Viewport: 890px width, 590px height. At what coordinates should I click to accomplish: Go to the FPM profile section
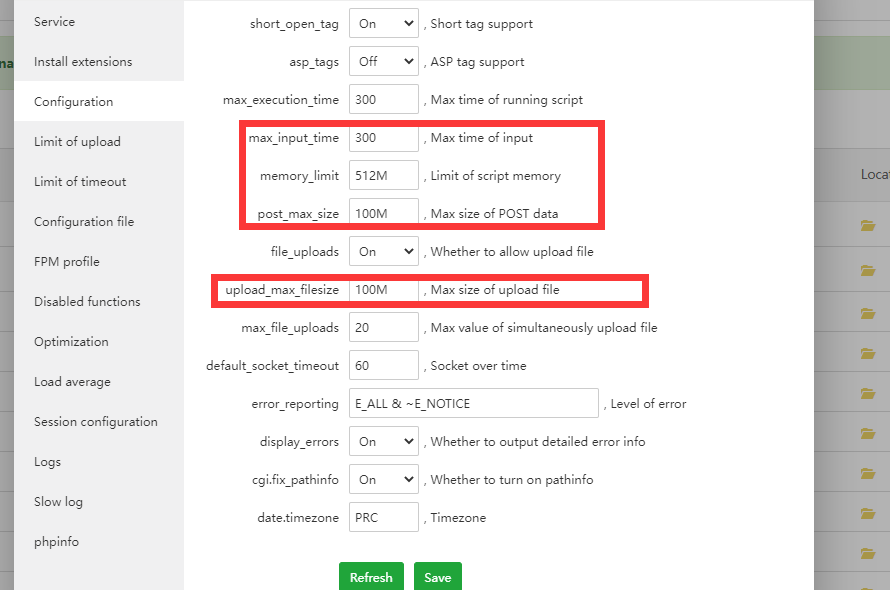[67, 262]
